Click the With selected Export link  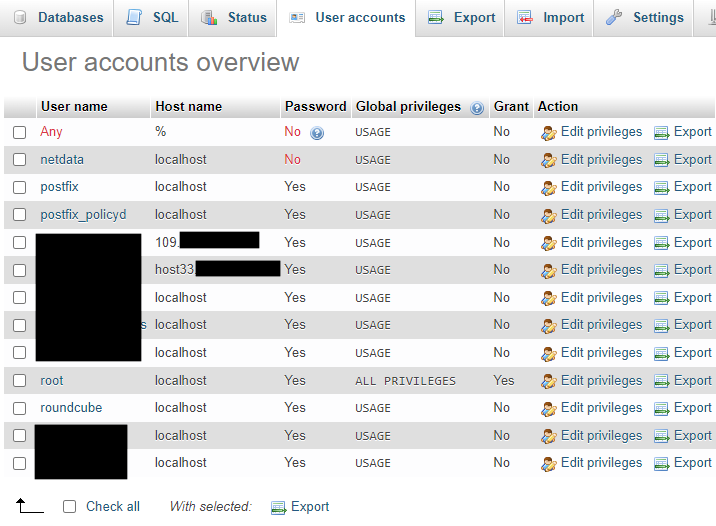click(x=310, y=506)
